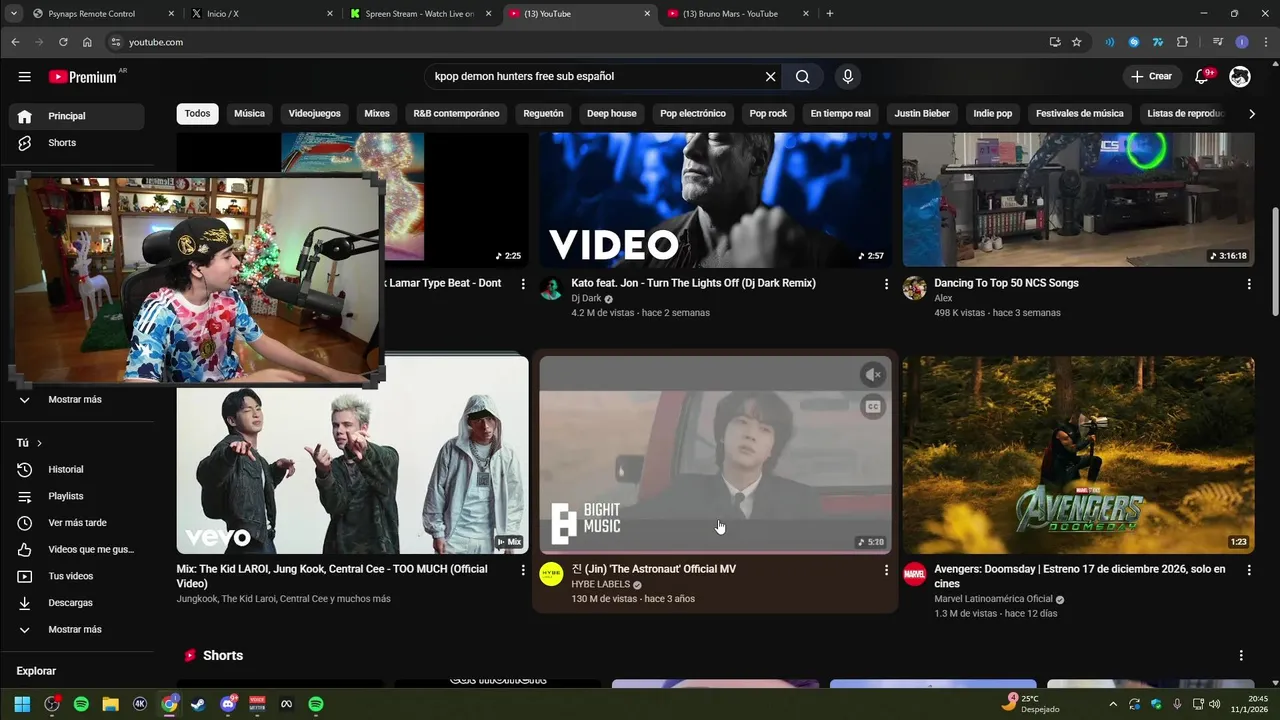Select the Pop rock chip
Viewport: 1280px width, 720px height.
(768, 114)
